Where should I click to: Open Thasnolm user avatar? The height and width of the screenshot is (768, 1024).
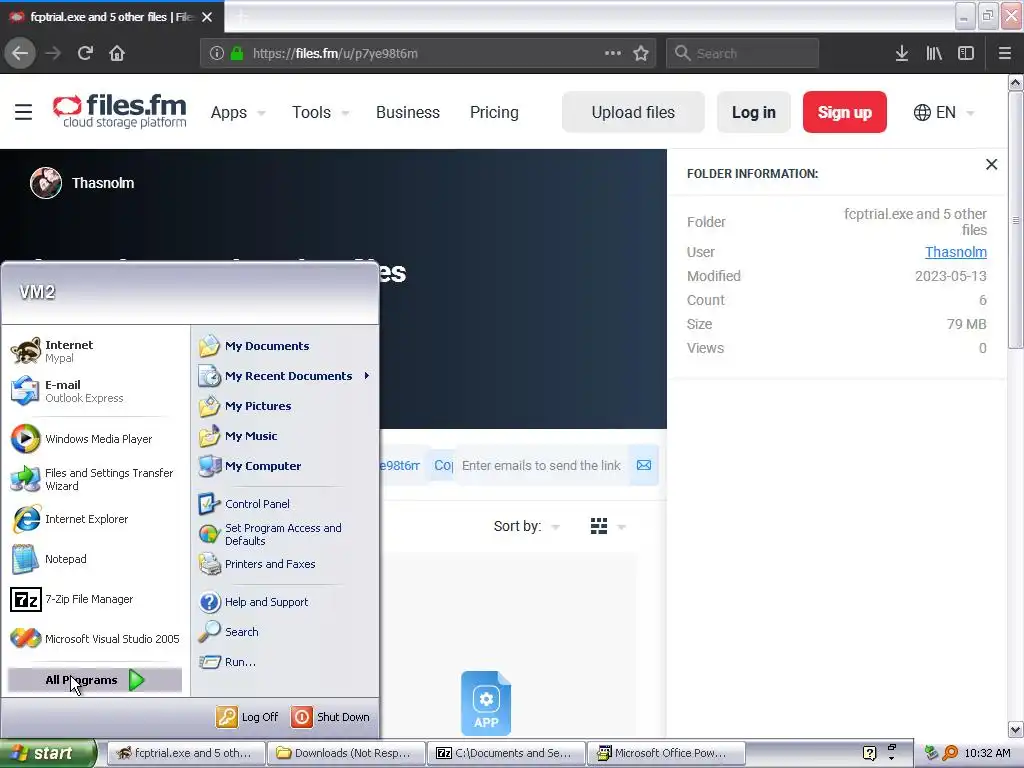point(46,183)
